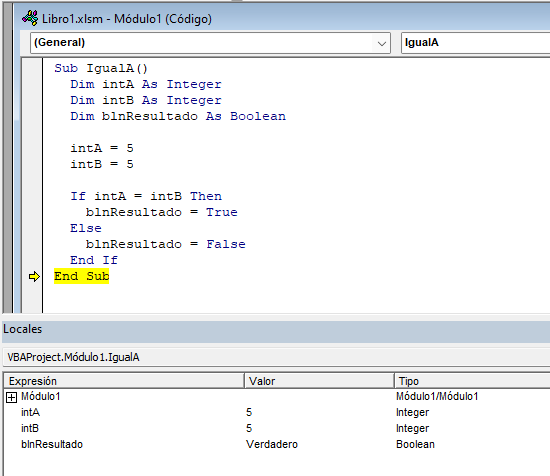The height and width of the screenshot is (476, 550).
Task: Click the Else code line
Action: [x=86, y=228]
